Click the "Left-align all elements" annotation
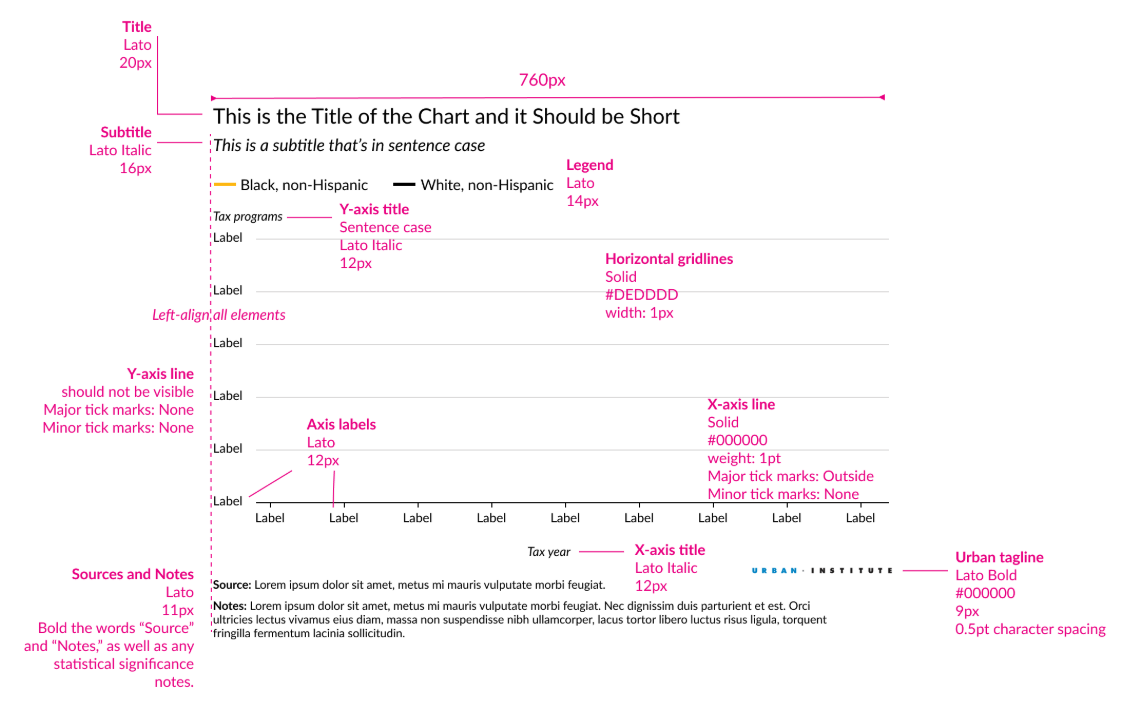1138x713 pixels. 219,315
